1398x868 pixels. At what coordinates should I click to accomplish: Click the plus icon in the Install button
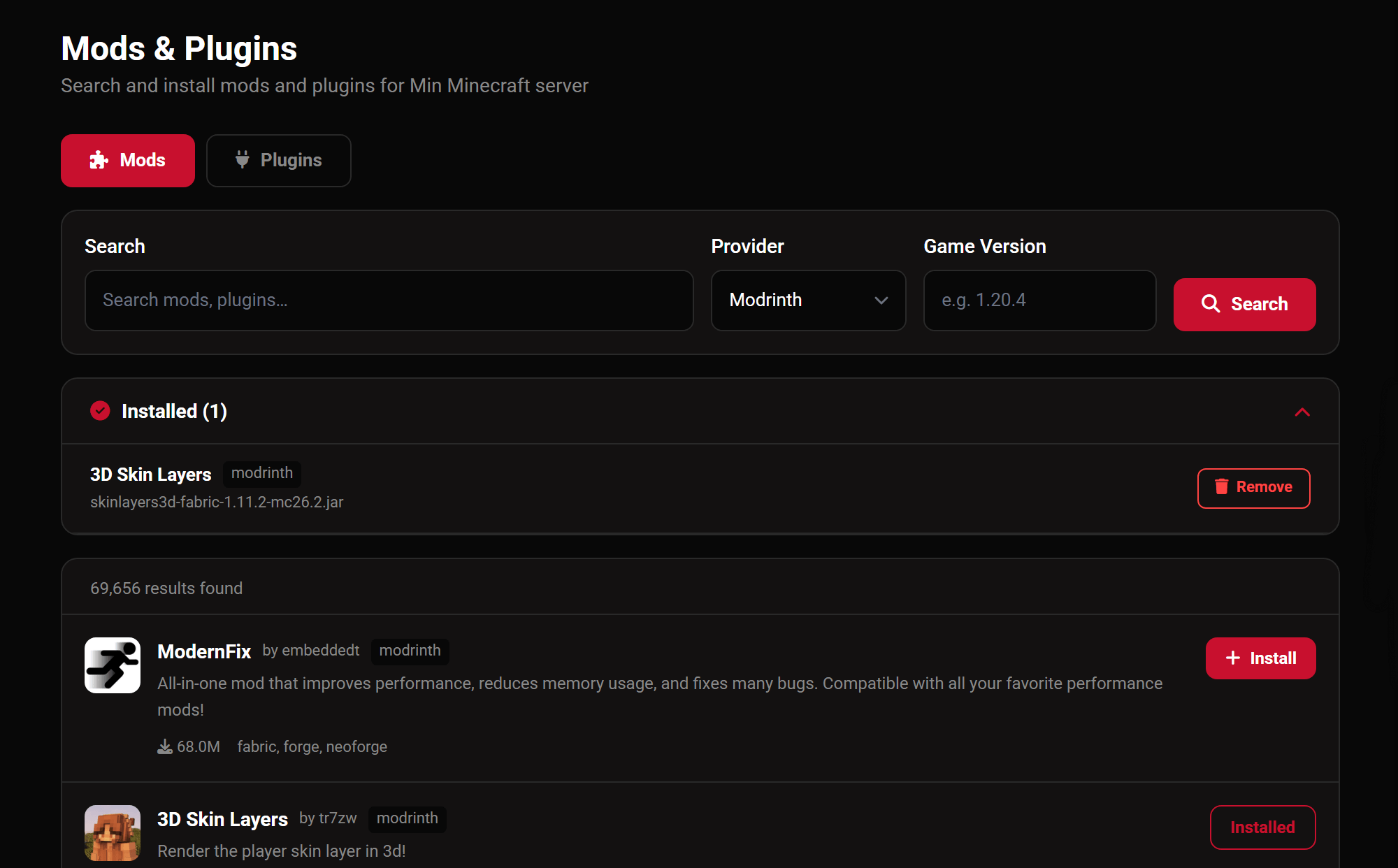[x=1233, y=658]
